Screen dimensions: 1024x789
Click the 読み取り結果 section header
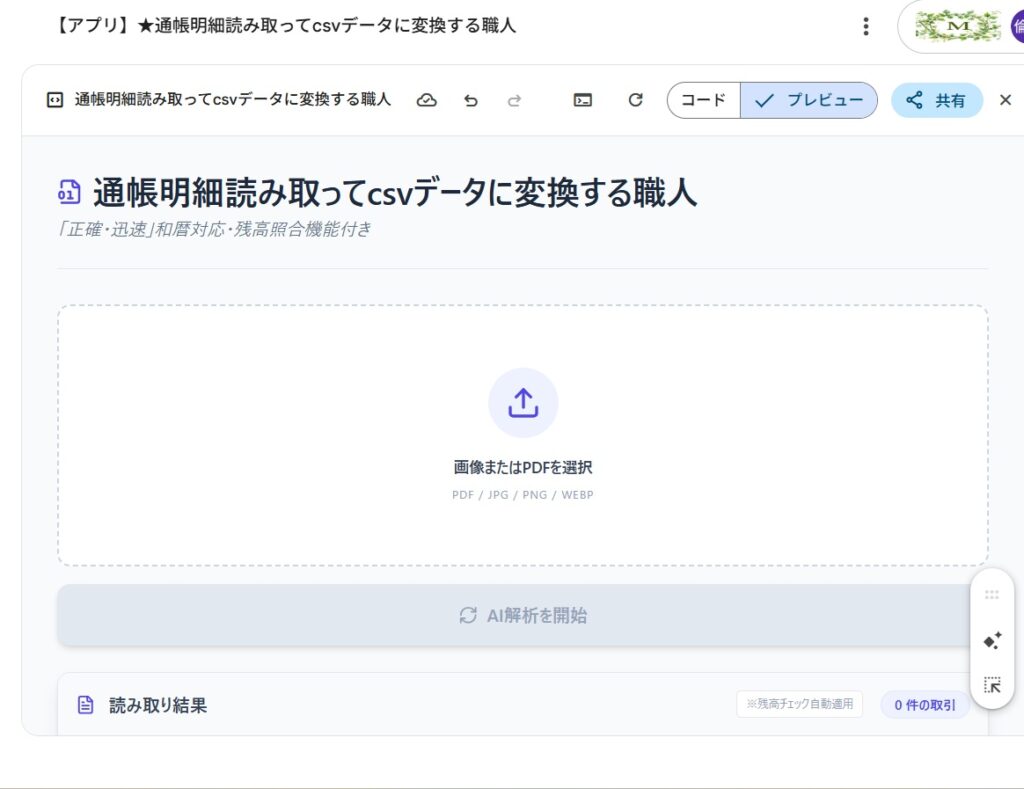point(158,705)
